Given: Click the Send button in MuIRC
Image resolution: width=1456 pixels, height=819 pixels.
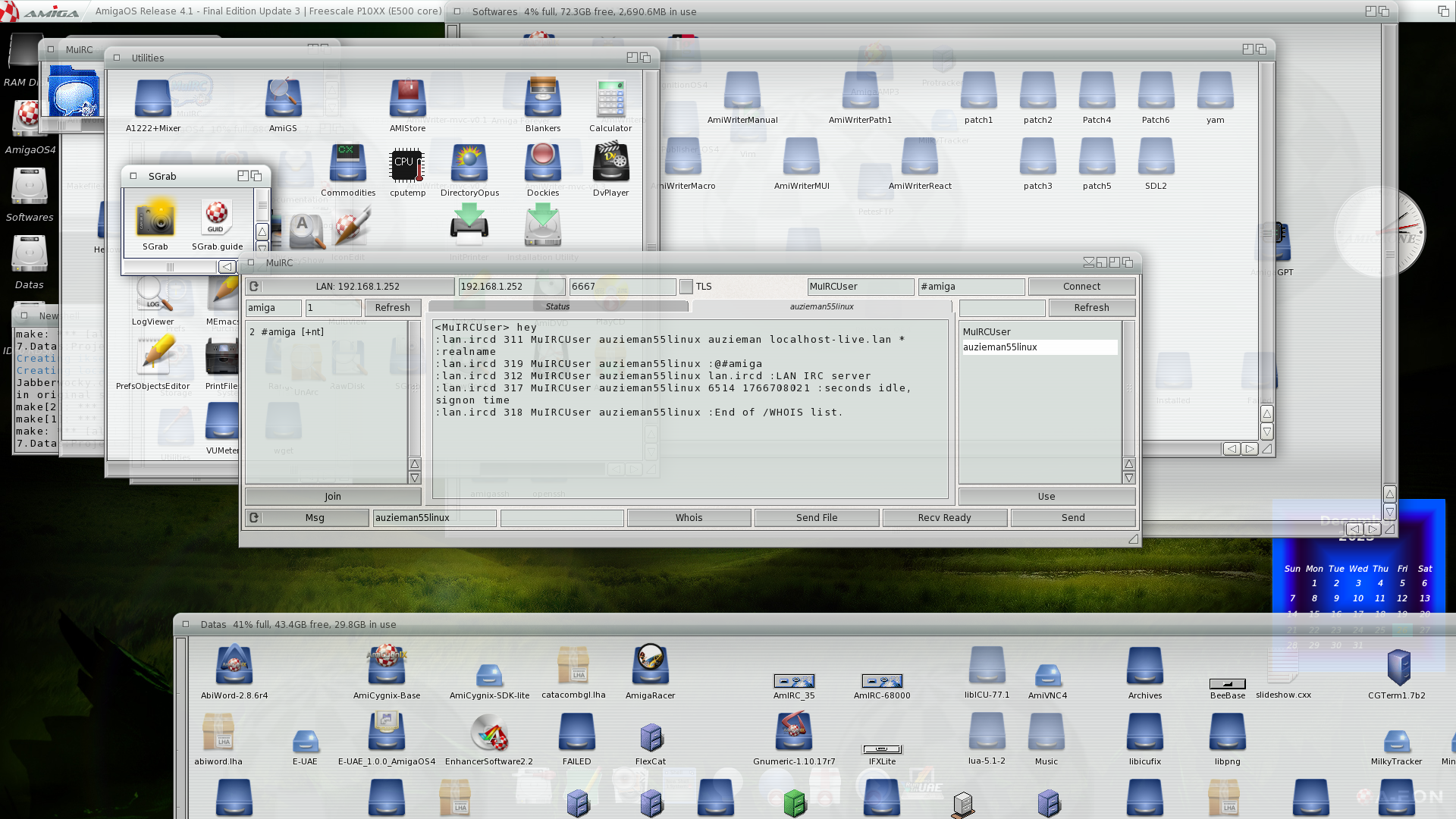Looking at the screenshot, I should (1073, 518).
